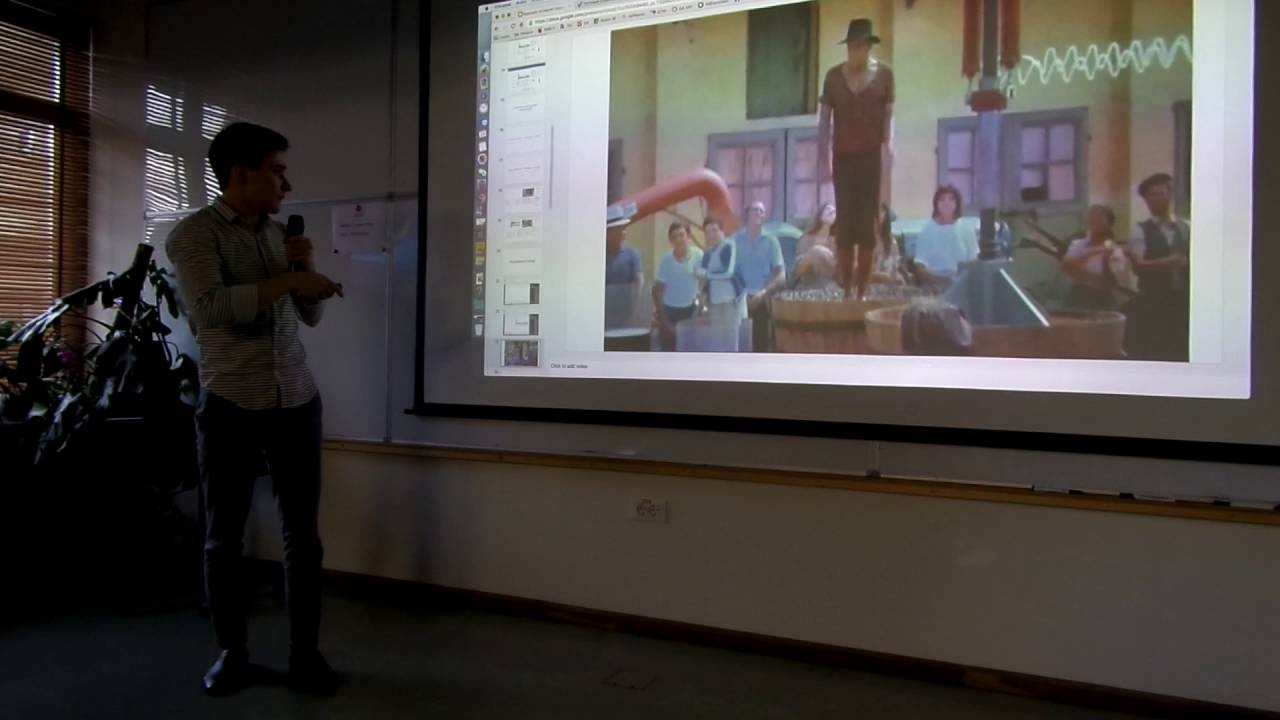The image size is (1280, 720).
Task: Select the highlighted last slide thumbnail with purple photo
Action: coord(521,353)
